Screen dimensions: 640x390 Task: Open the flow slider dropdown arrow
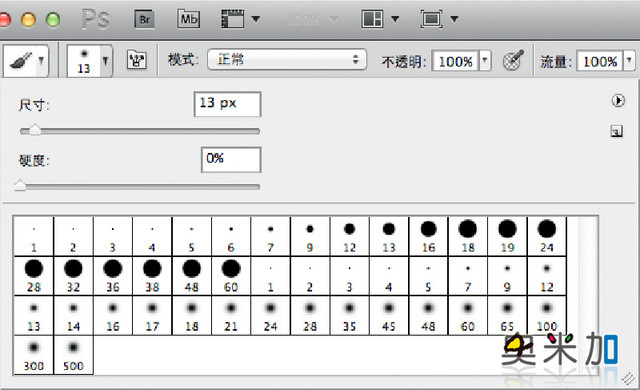629,61
